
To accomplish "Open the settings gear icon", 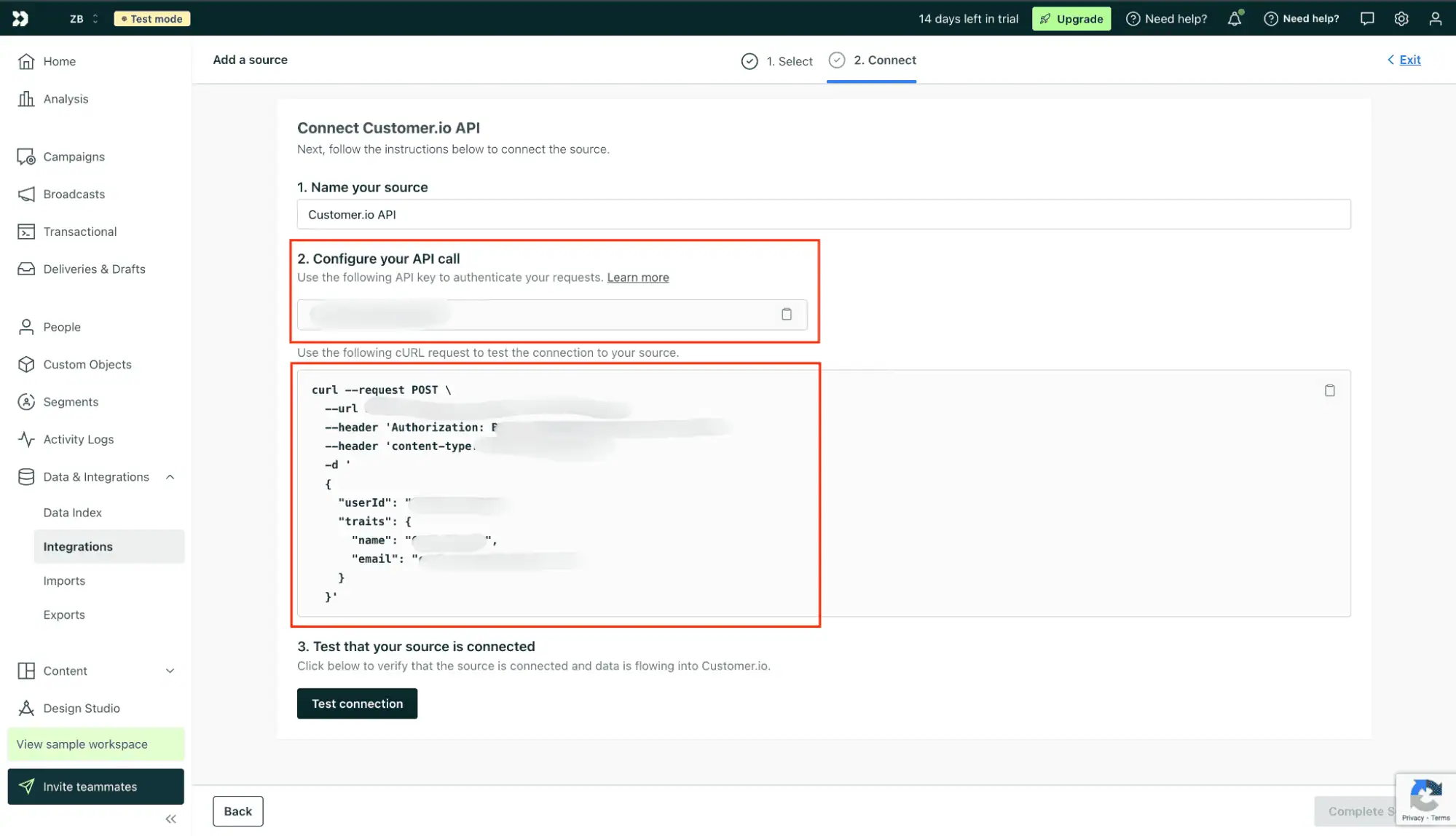I will tap(1400, 18).
